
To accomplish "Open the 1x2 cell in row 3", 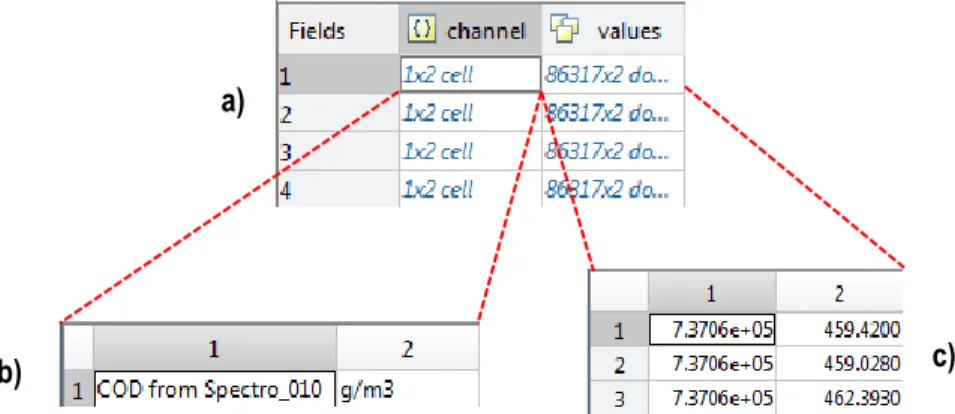I will (470, 150).
